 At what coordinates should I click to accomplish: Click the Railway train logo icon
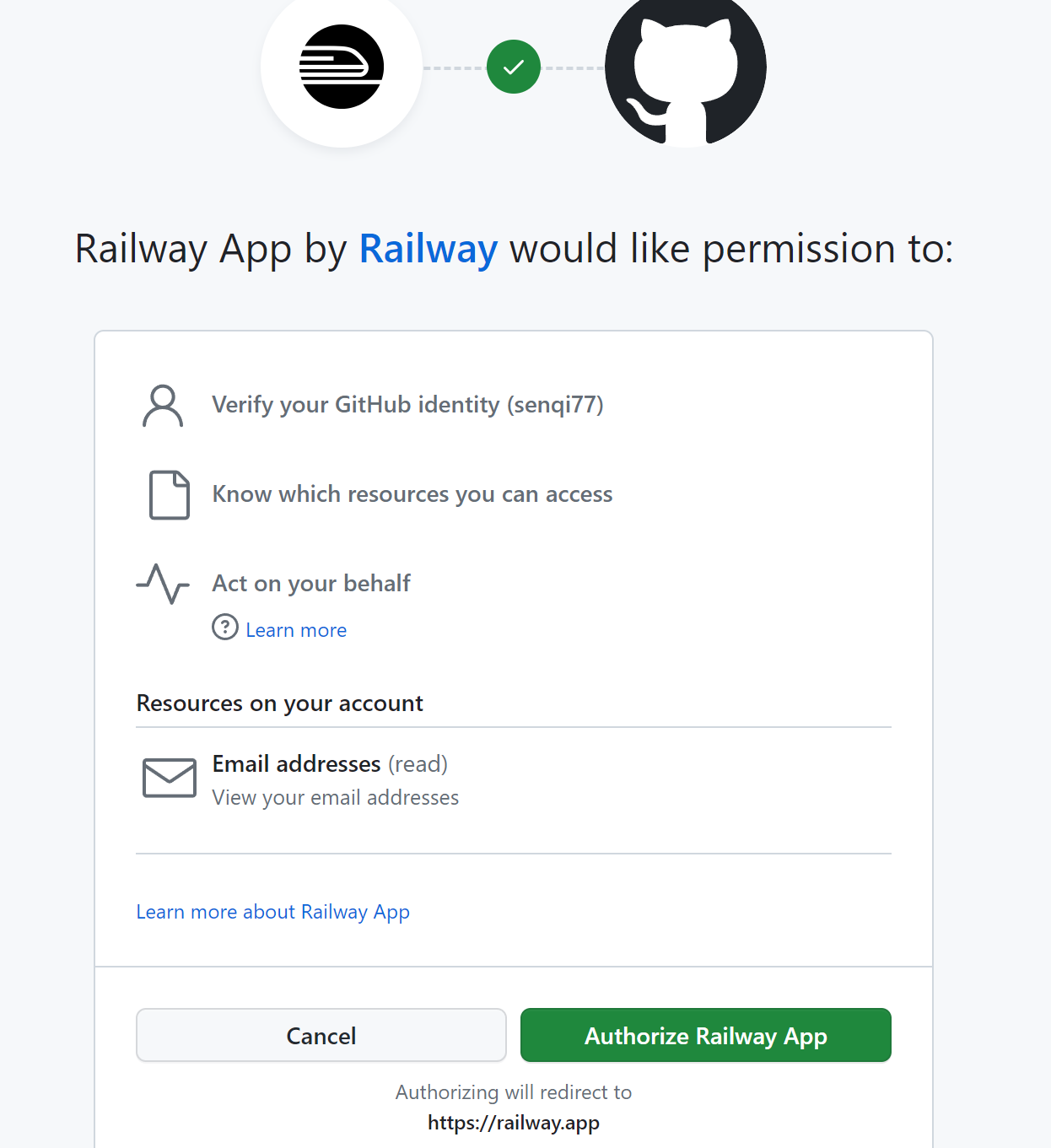342,67
